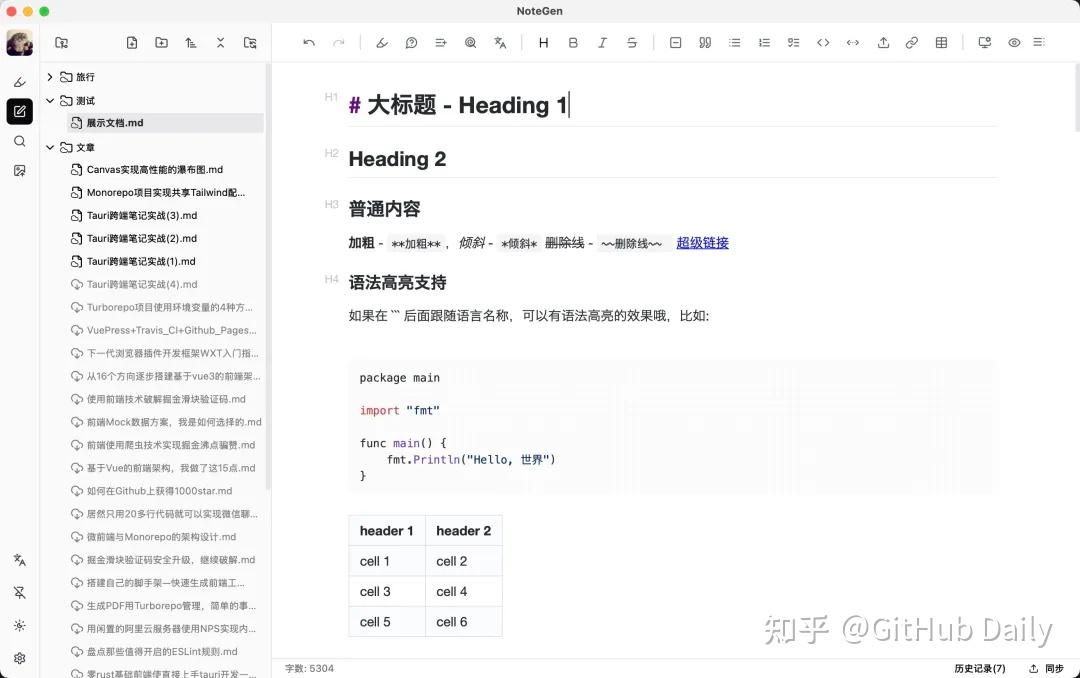This screenshot has width=1080, height=678.
Task: Click the cell 4 table cell
Action: tap(464, 591)
